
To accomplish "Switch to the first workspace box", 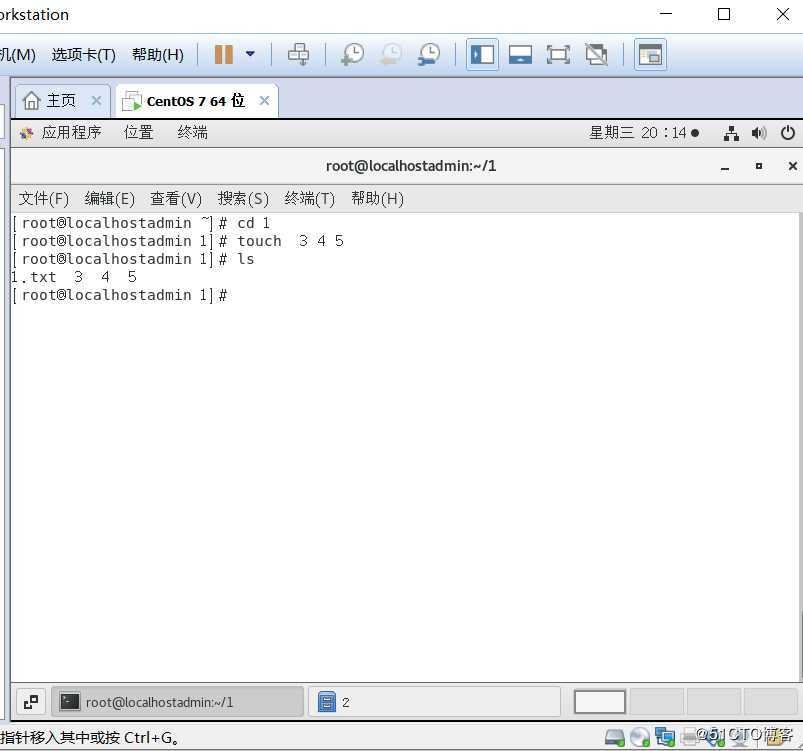I will pyautogui.click(x=600, y=702).
